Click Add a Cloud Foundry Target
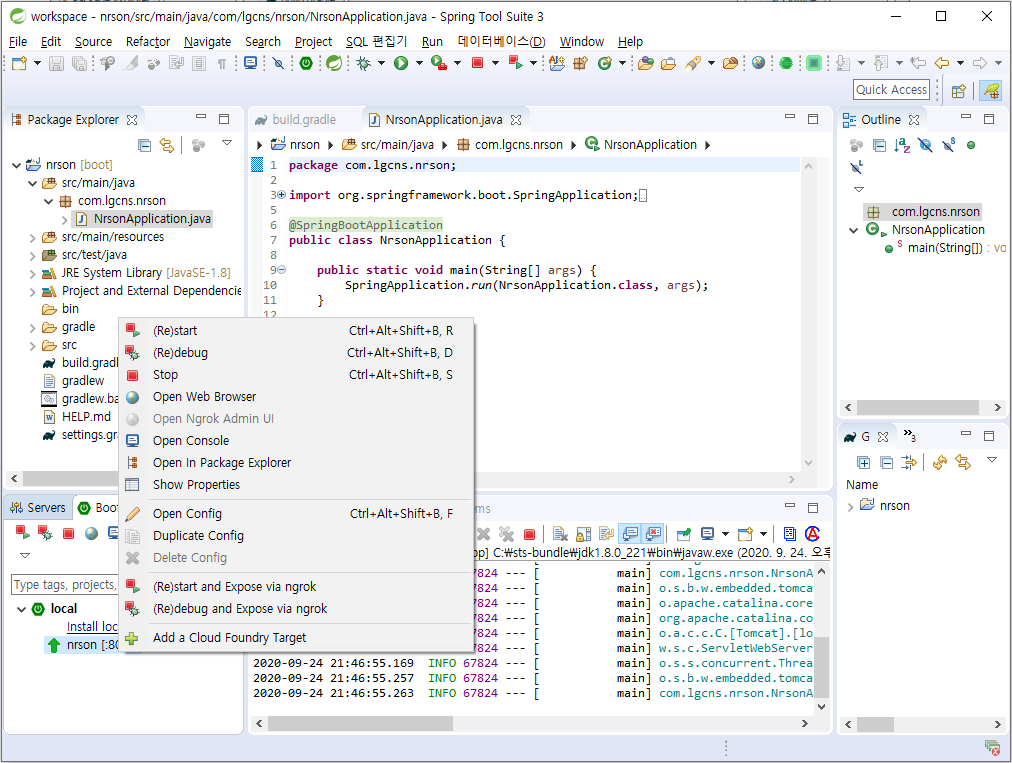The height and width of the screenshot is (763, 1012). (296, 637)
